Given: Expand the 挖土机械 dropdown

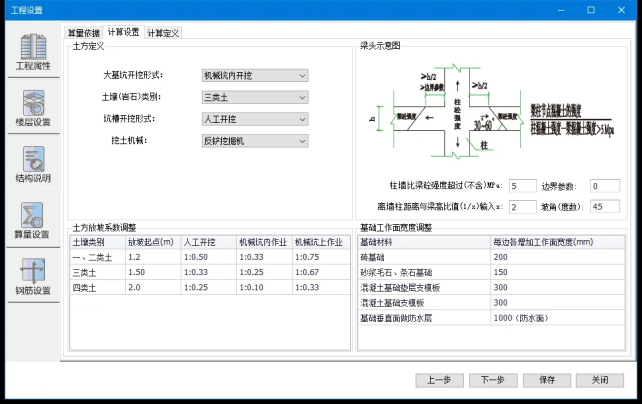Looking at the screenshot, I should [x=255, y=141].
